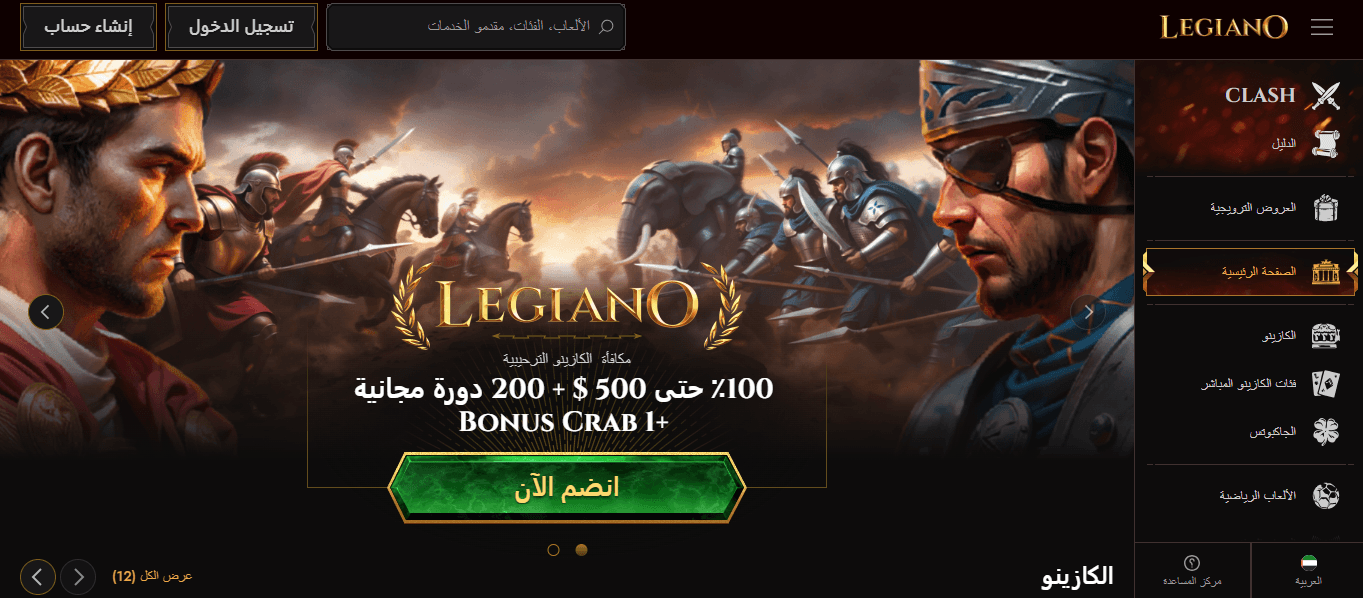Select the second carousel dot indicator
This screenshot has height=598, width=1363.
[582, 550]
